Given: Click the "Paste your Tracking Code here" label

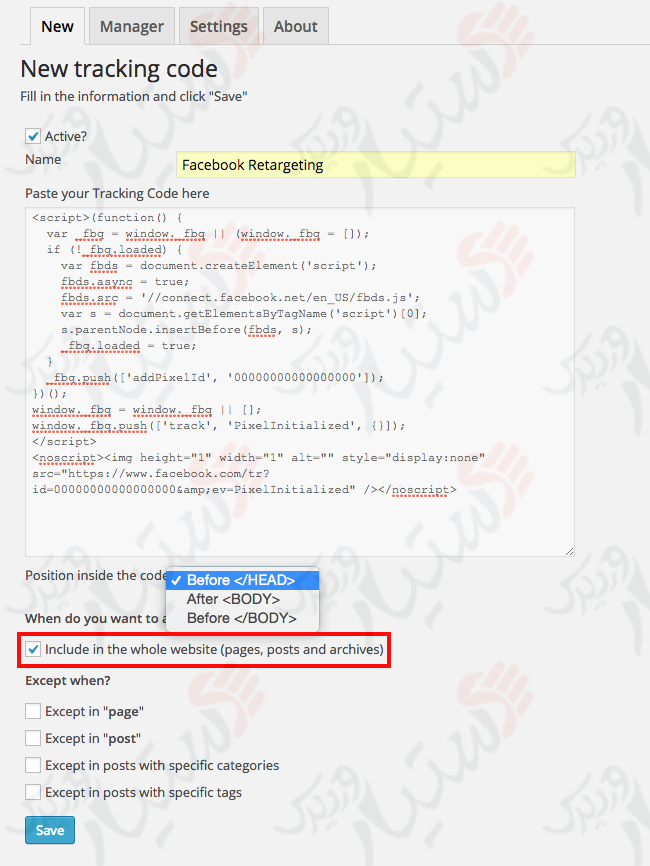Looking at the screenshot, I should point(117,193).
